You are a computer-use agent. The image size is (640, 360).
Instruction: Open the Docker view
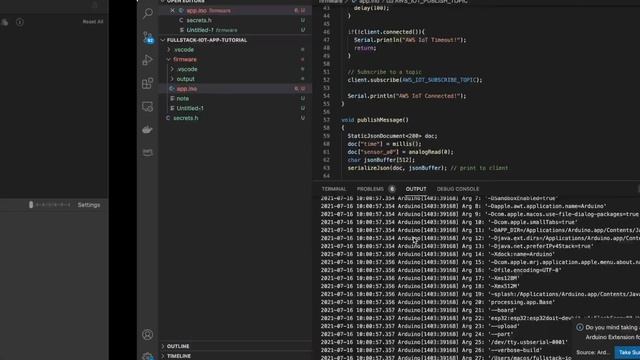147,129
